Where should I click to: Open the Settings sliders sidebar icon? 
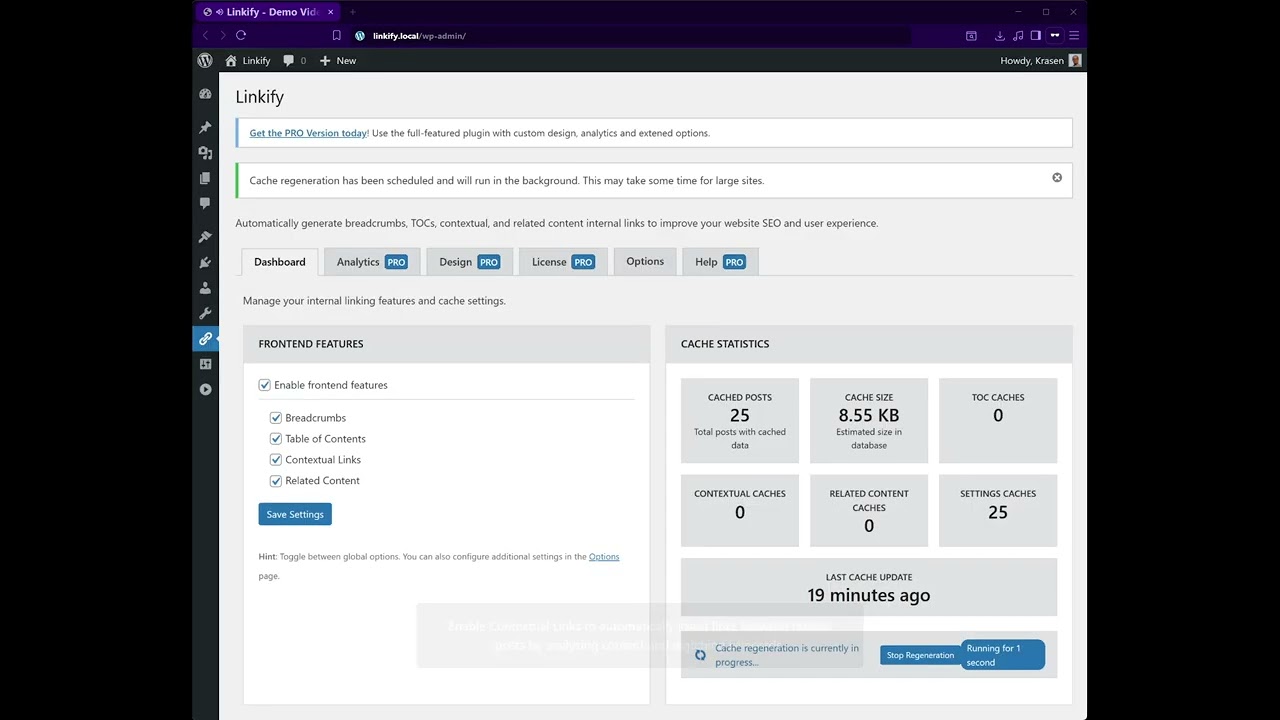205,364
